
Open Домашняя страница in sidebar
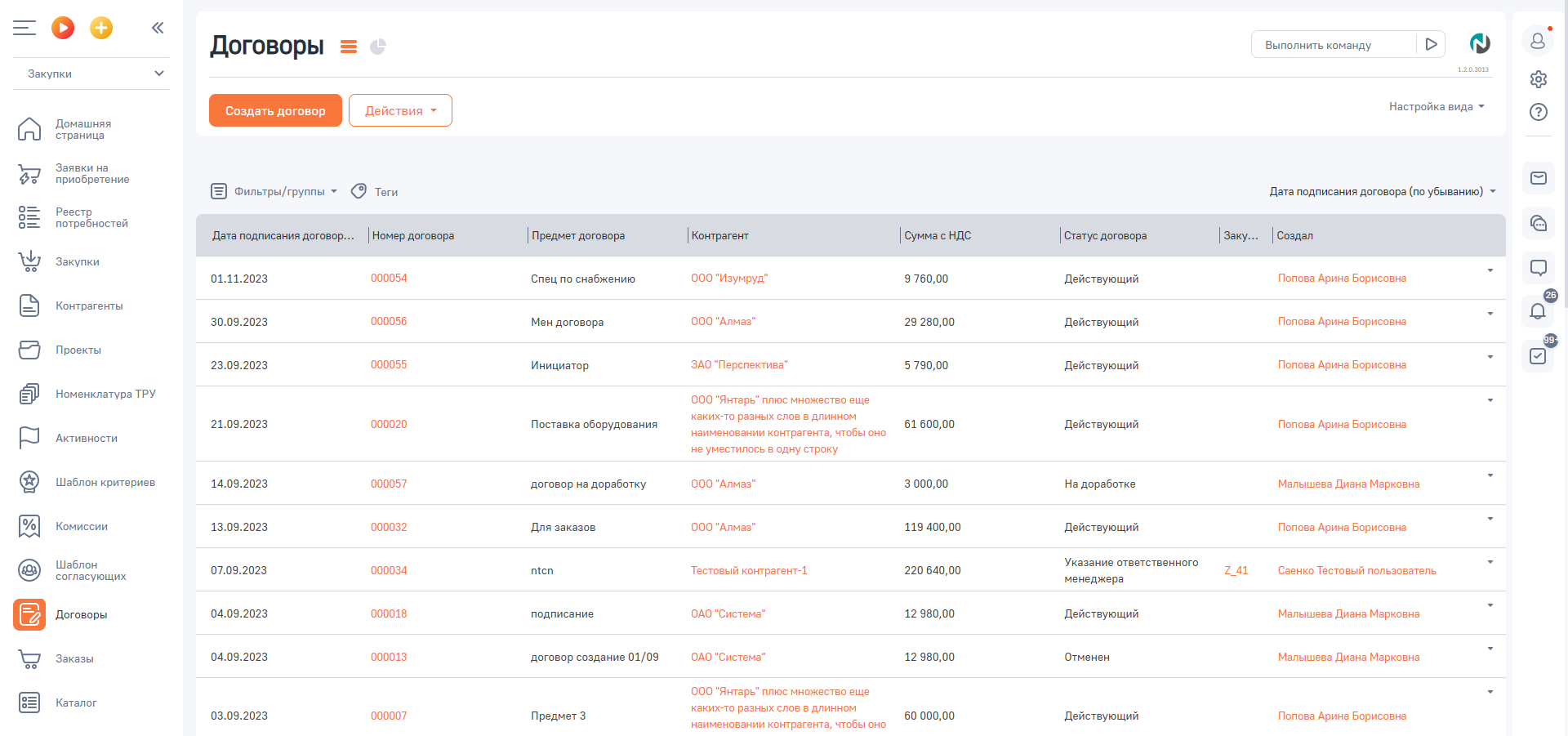[90, 129]
